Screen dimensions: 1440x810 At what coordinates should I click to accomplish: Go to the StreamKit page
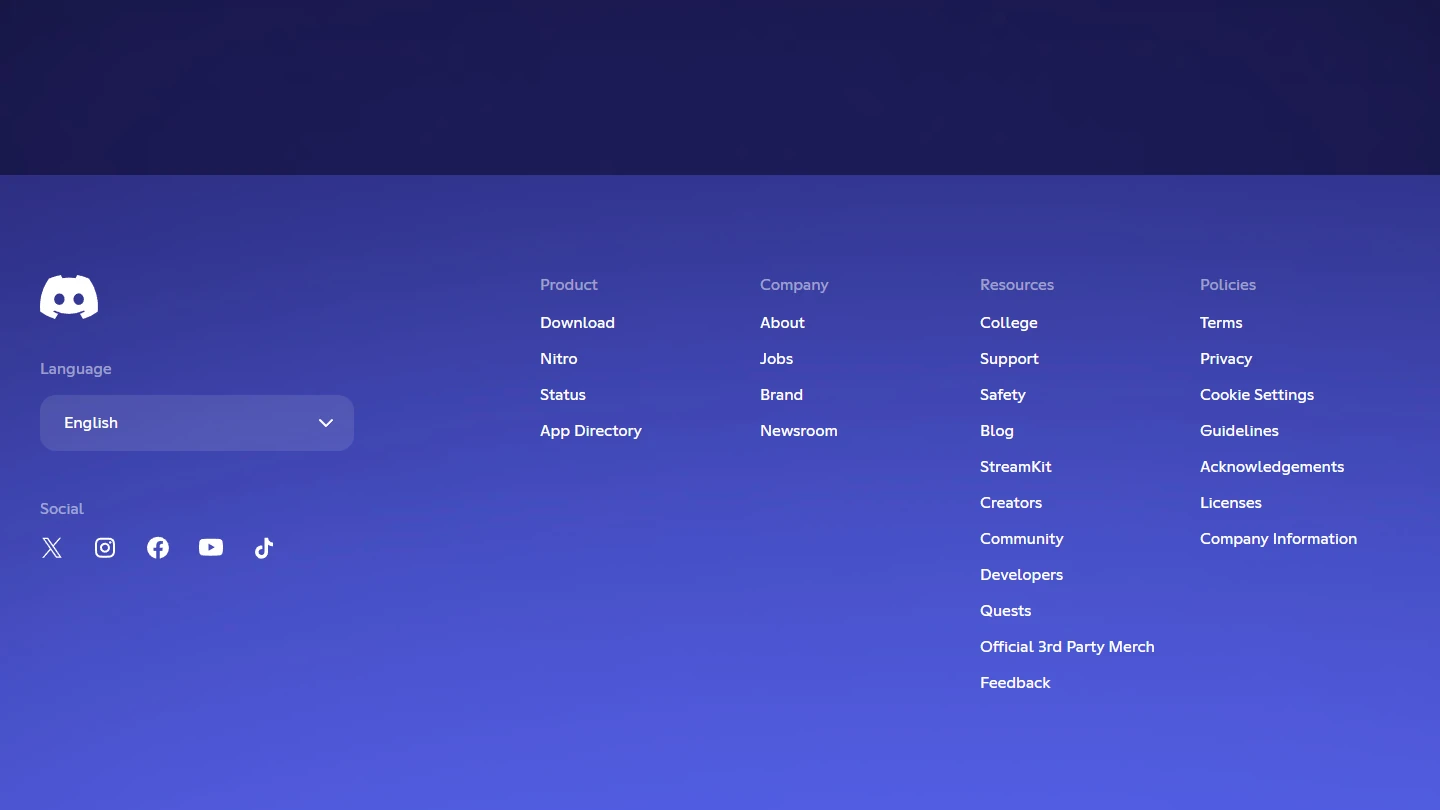coord(1015,467)
